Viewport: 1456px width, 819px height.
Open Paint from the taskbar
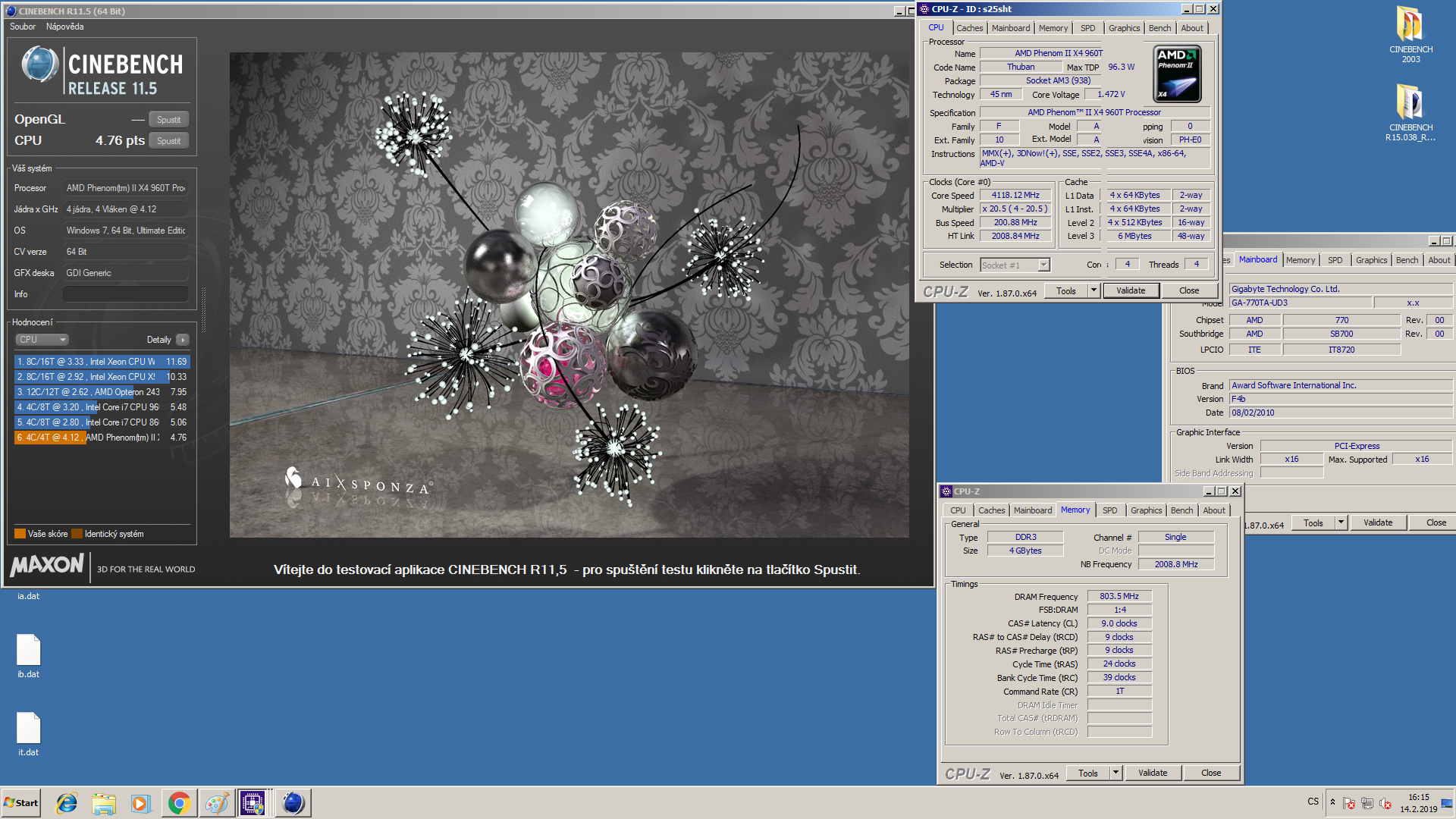pos(216,803)
